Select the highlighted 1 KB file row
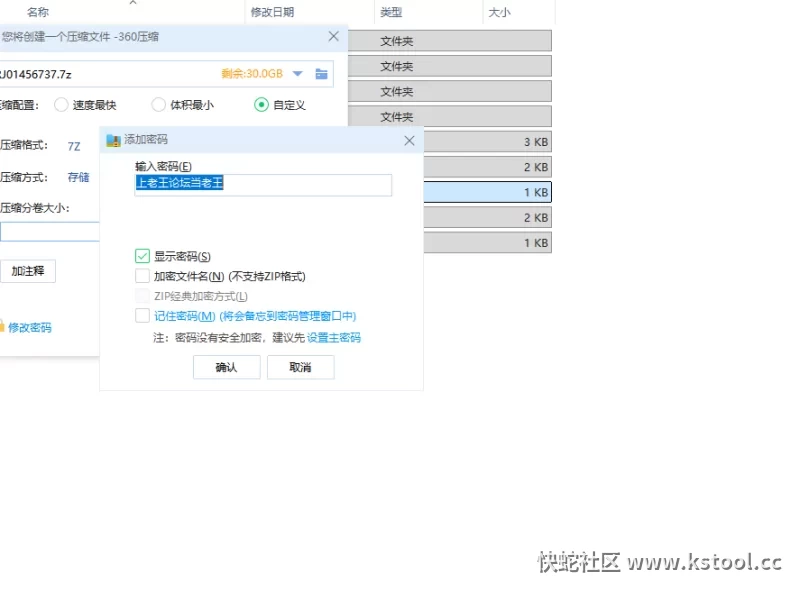Image resolution: width=800 pixels, height=611 pixels. (487, 192)
